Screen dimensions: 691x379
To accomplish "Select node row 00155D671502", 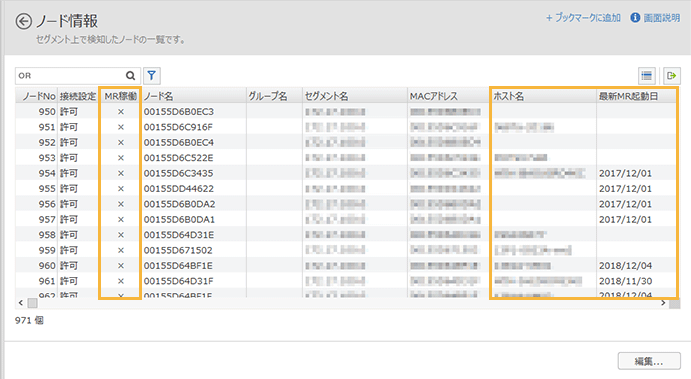I will [346, 250].
